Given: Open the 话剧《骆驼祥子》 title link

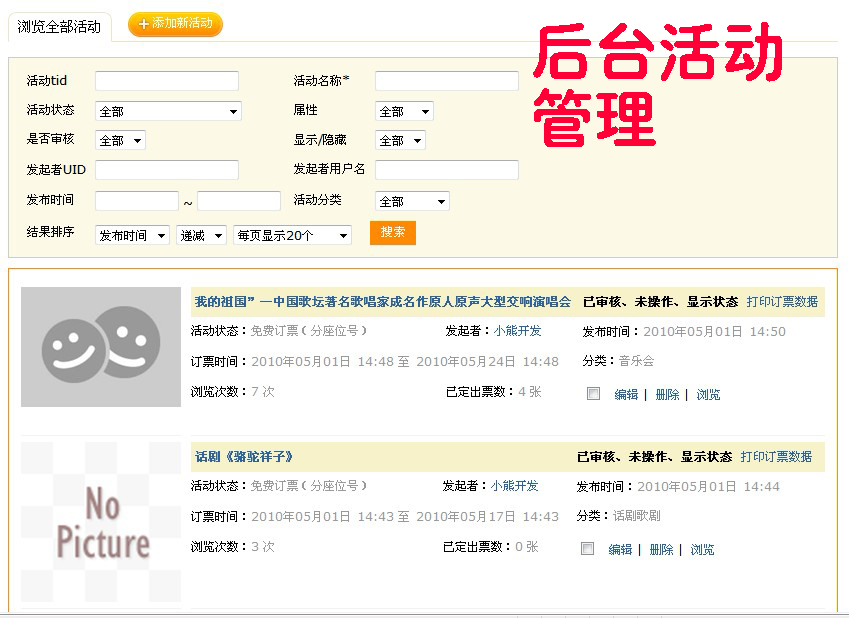Looking at the screenshot, I should 244,457.
